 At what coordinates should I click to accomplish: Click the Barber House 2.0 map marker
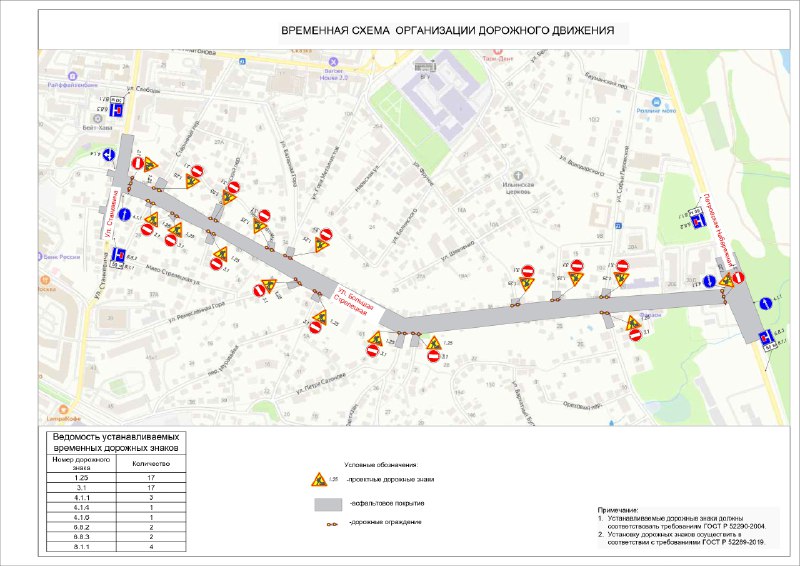tap(334, 62)
